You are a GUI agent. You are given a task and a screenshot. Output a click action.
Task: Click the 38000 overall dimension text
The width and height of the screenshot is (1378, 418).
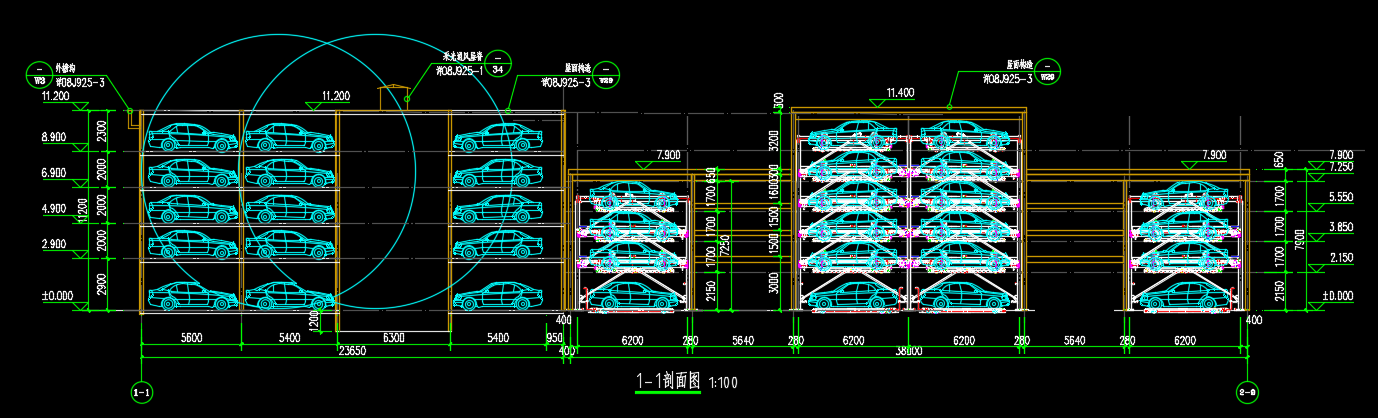click(x=908, y=351)
